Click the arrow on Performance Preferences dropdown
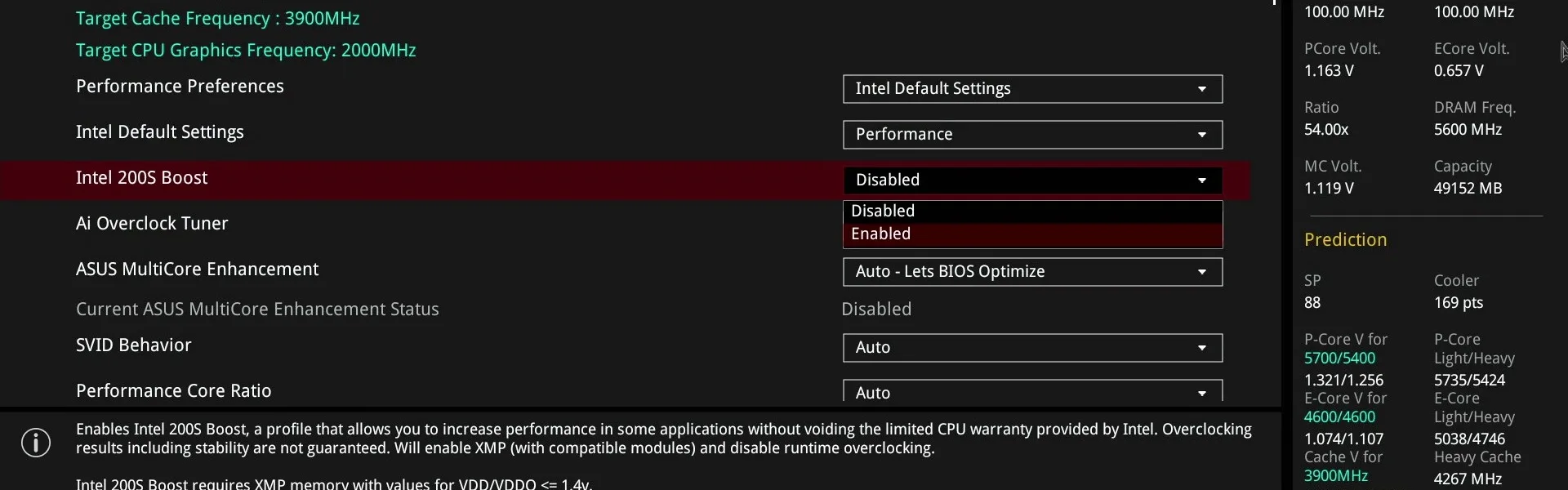 tap(1201, 89)
